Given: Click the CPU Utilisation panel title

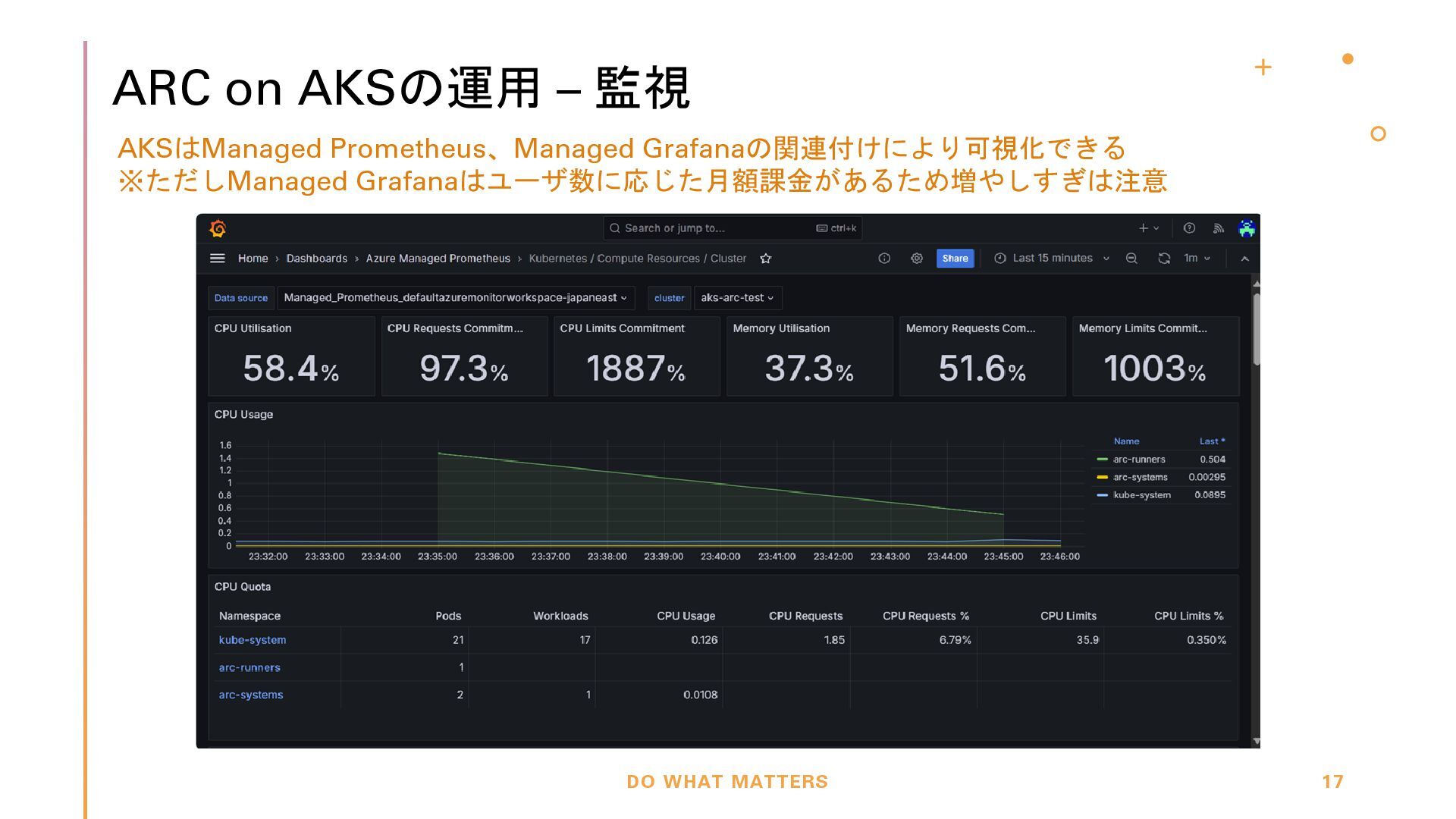Looking at the screenshot, I should pos(253,328).
